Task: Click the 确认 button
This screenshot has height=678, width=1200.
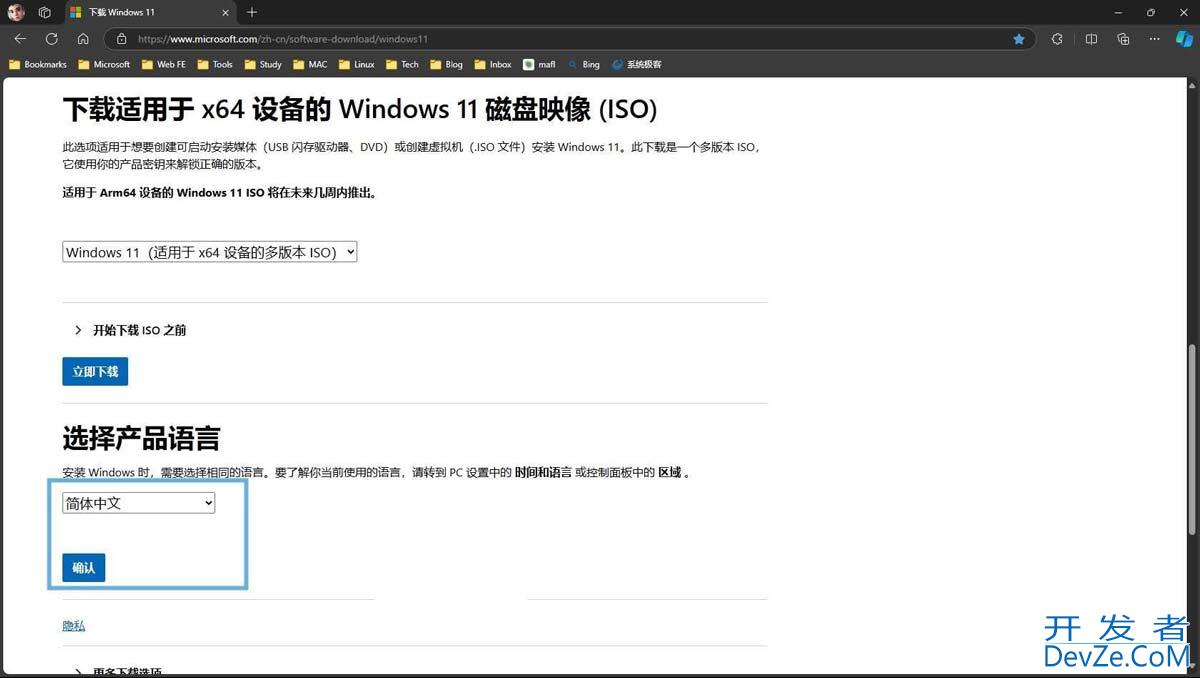Action: (84, 567)
